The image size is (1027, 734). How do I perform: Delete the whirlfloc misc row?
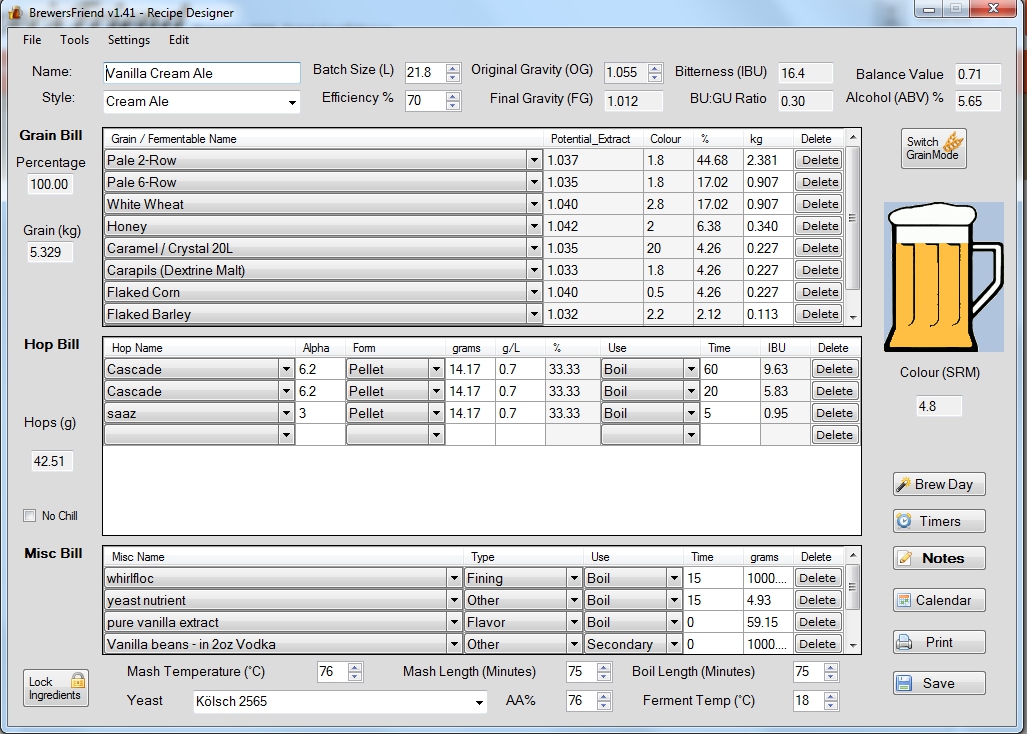(817, 578)
